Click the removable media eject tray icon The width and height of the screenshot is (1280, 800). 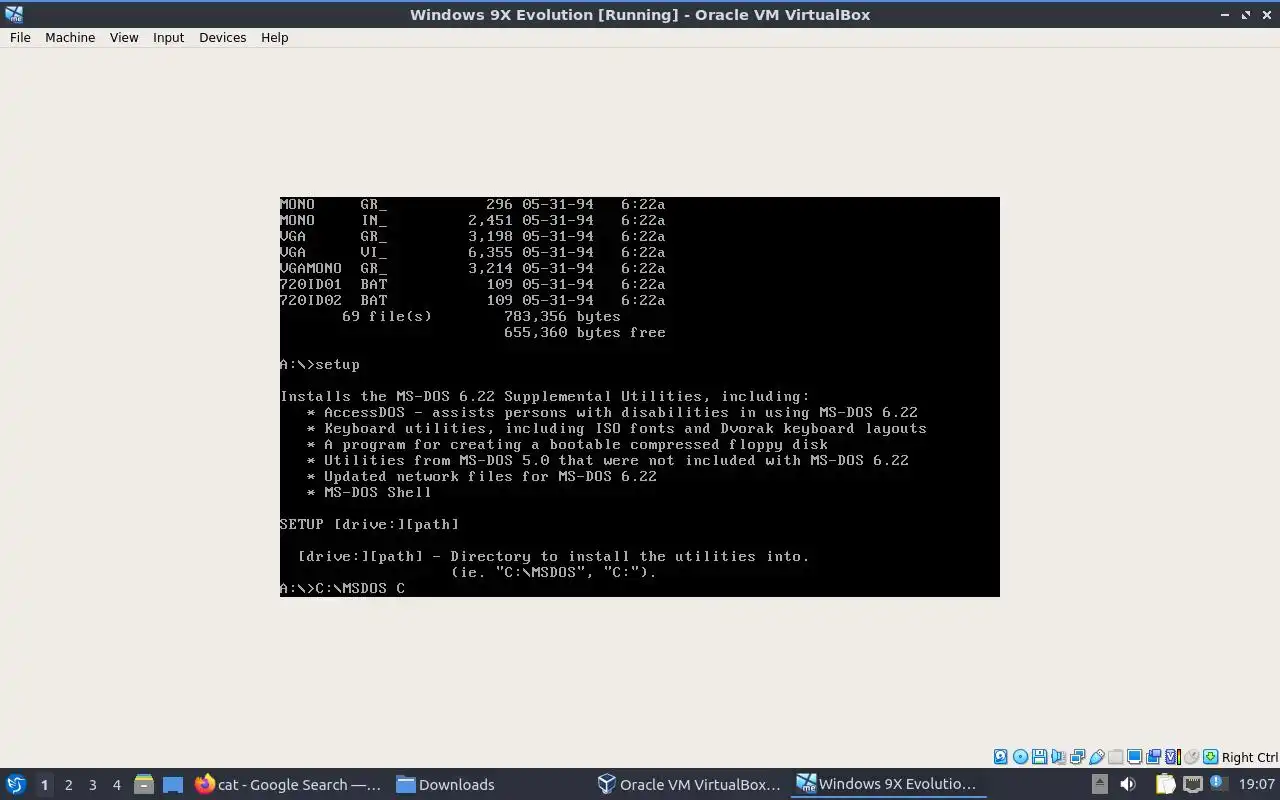pos(1099,784)
